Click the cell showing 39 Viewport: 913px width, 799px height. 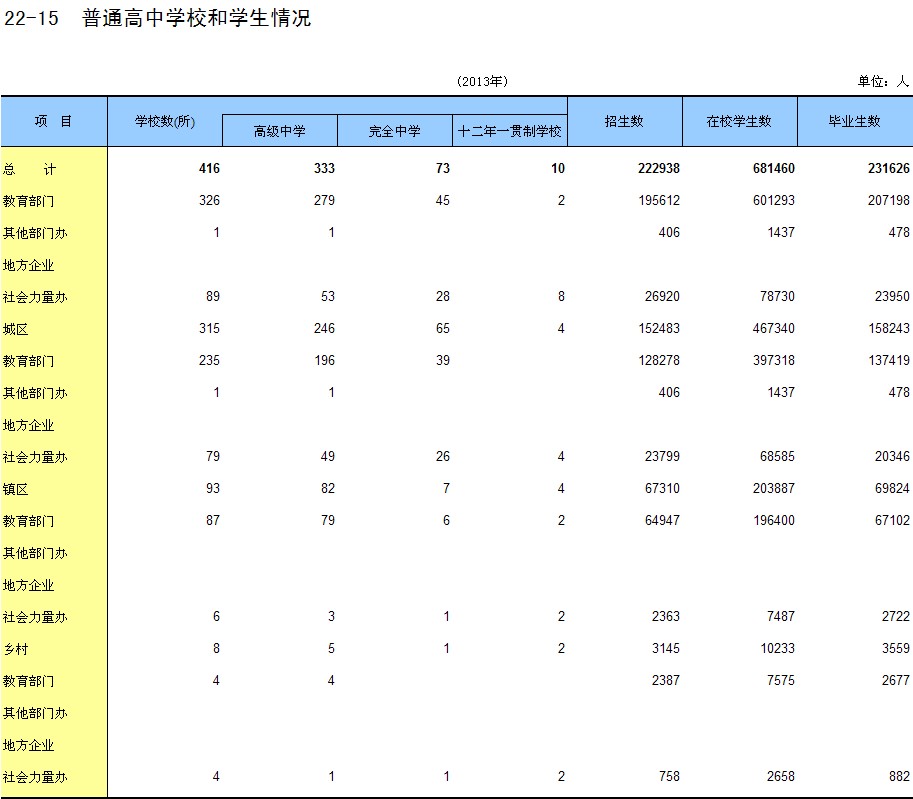(x=443, y=361)
